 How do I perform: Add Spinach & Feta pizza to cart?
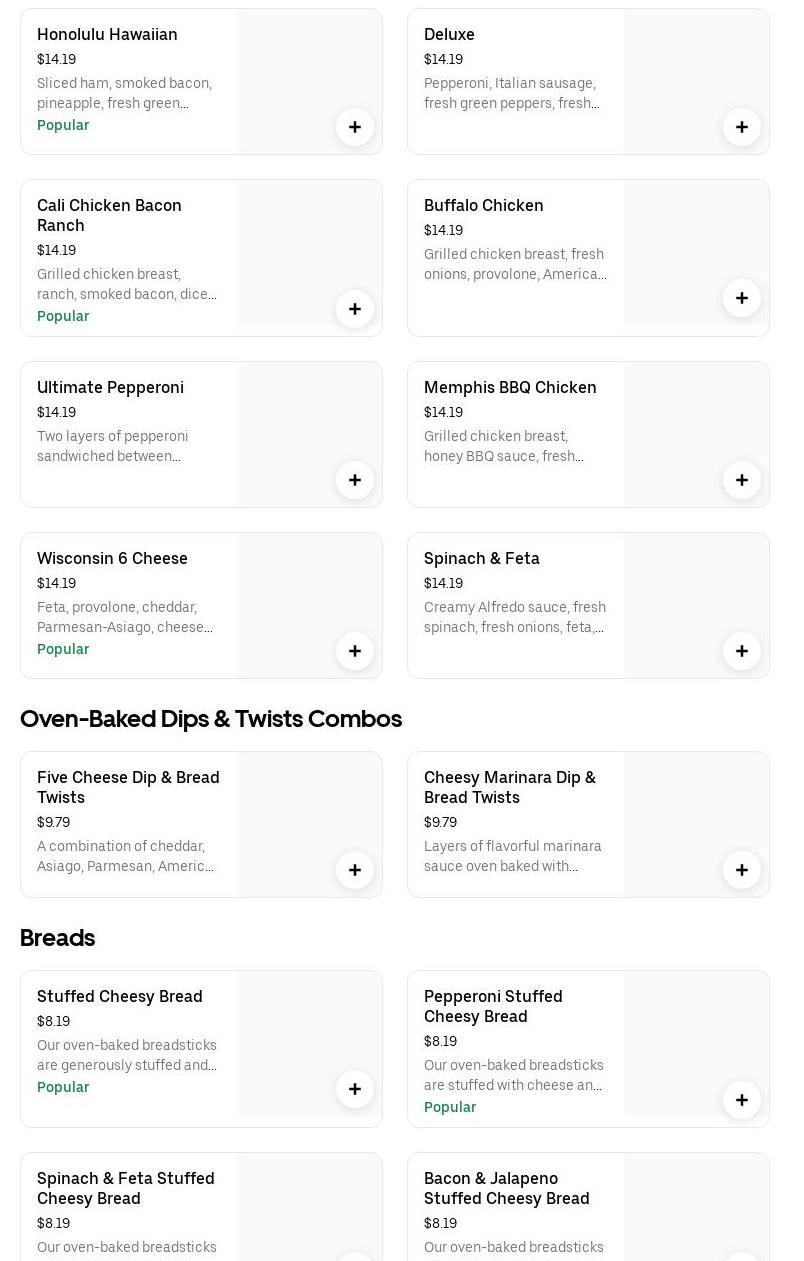742,651
